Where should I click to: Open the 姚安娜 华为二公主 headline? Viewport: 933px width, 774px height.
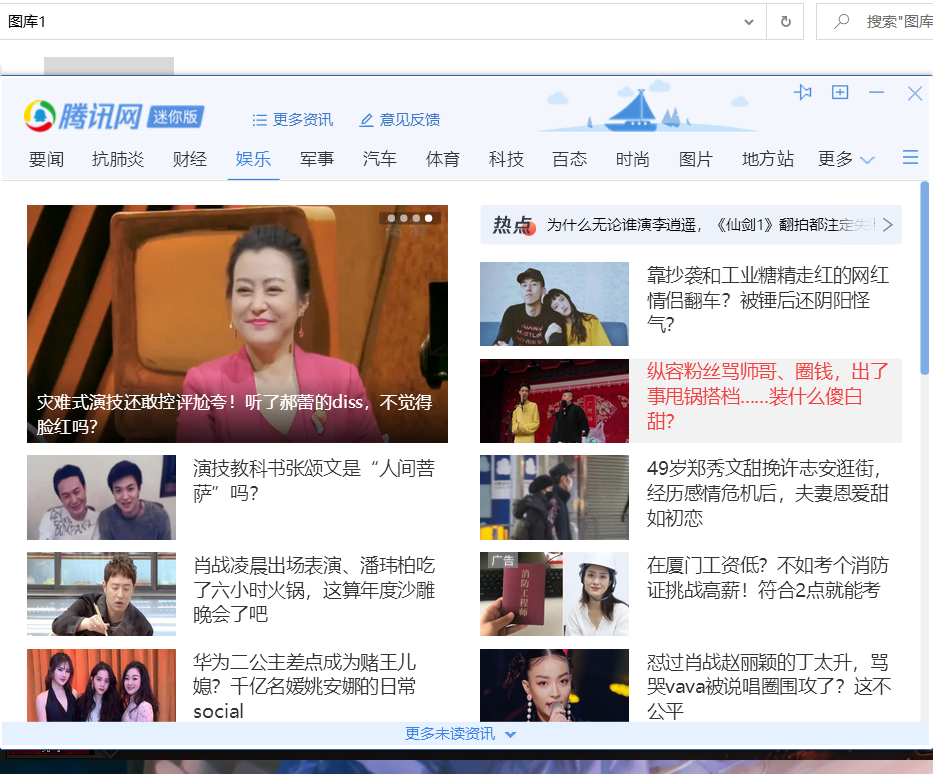(304, 687)
